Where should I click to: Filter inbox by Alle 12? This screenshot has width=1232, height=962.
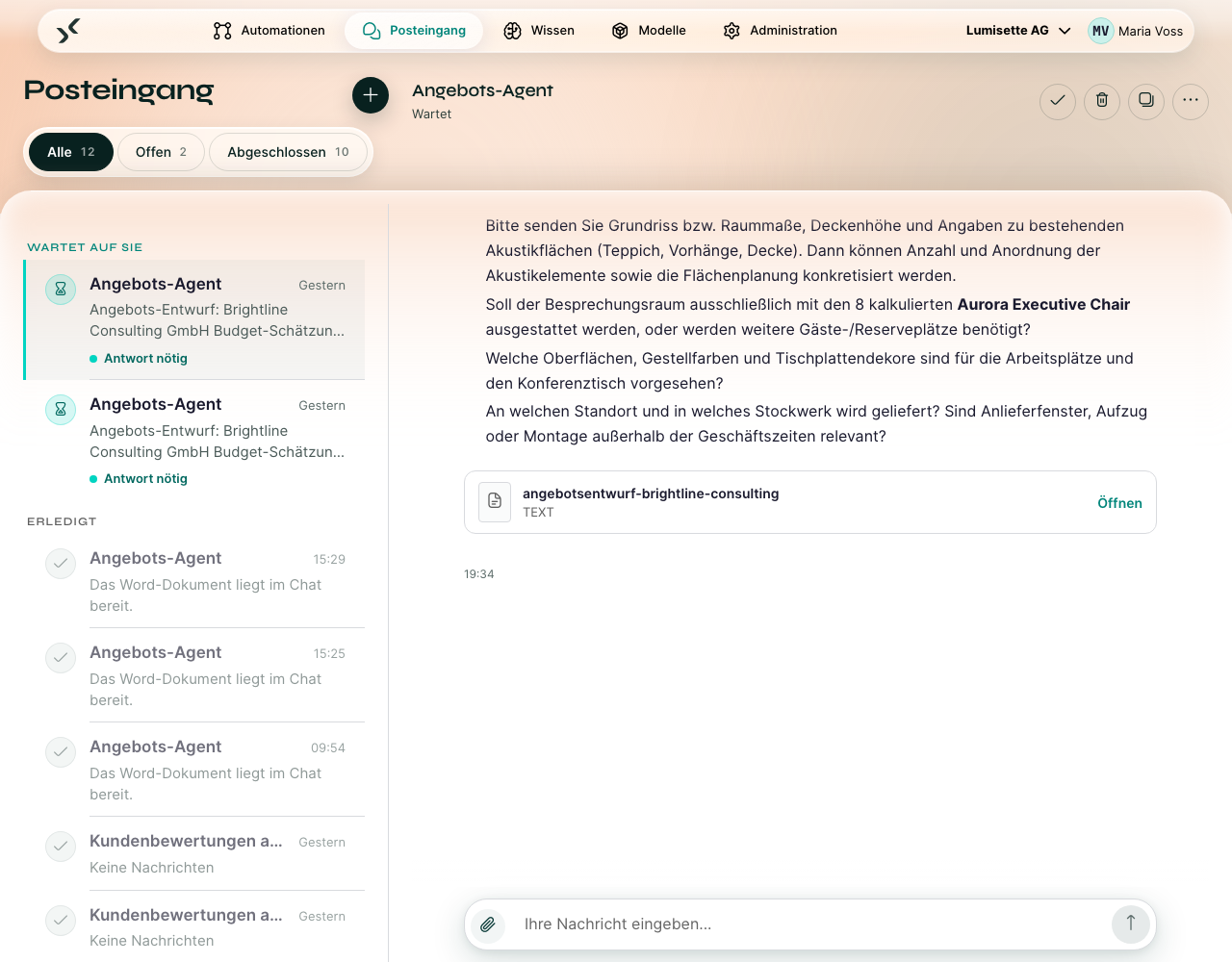[71, 152]
